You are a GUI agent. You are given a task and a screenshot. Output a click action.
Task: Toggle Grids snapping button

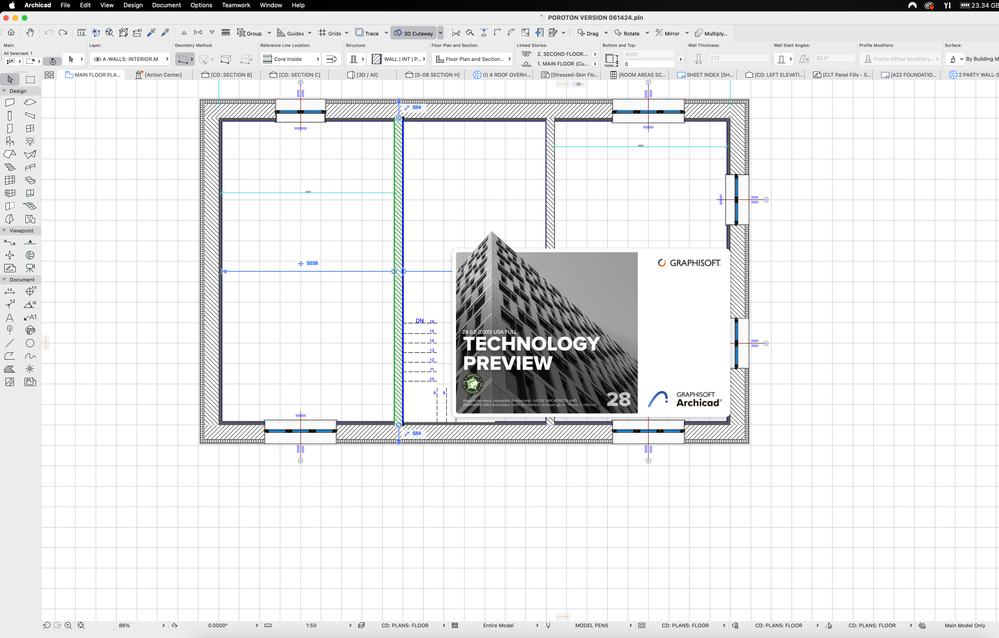pos(330,33)
